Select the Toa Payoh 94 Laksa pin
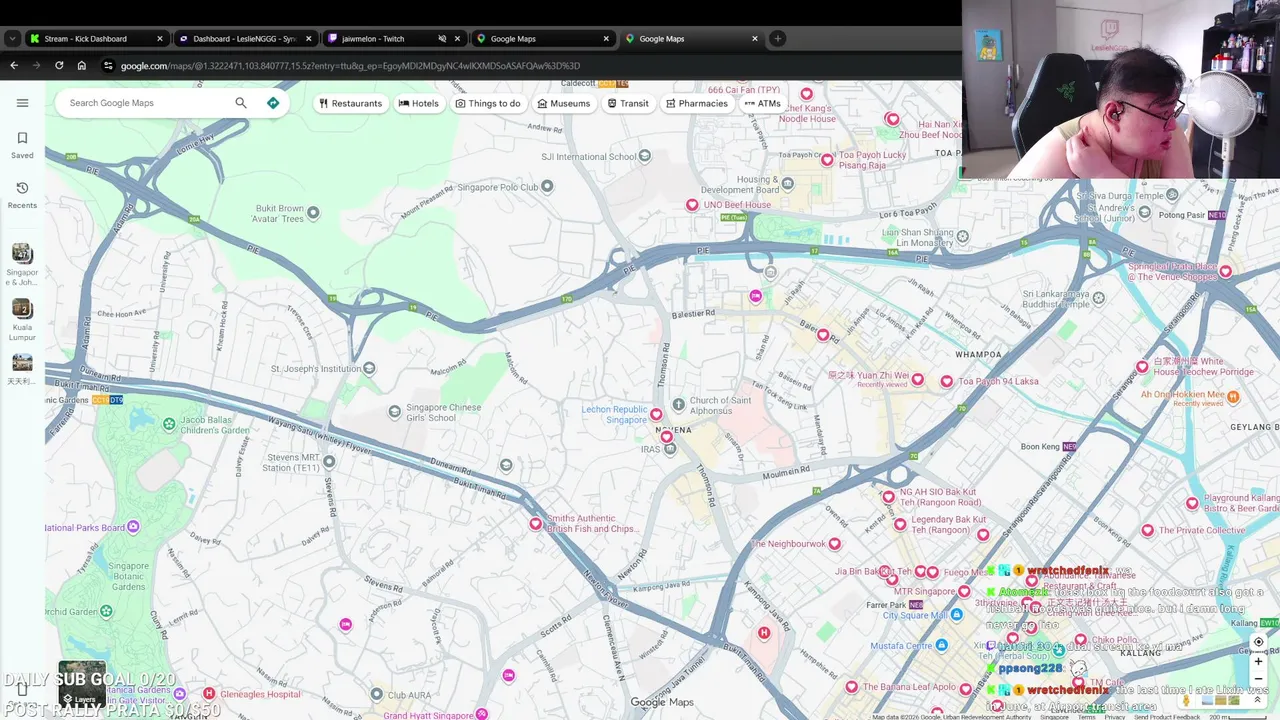 (946, 381)
